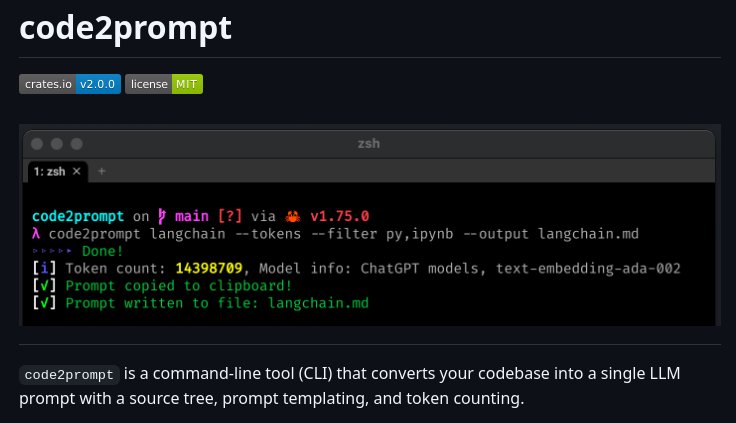The height and width of the screenshot is (423, 736).
Task: Add a new terminal tab with plus
Action: tap(101, 171)
